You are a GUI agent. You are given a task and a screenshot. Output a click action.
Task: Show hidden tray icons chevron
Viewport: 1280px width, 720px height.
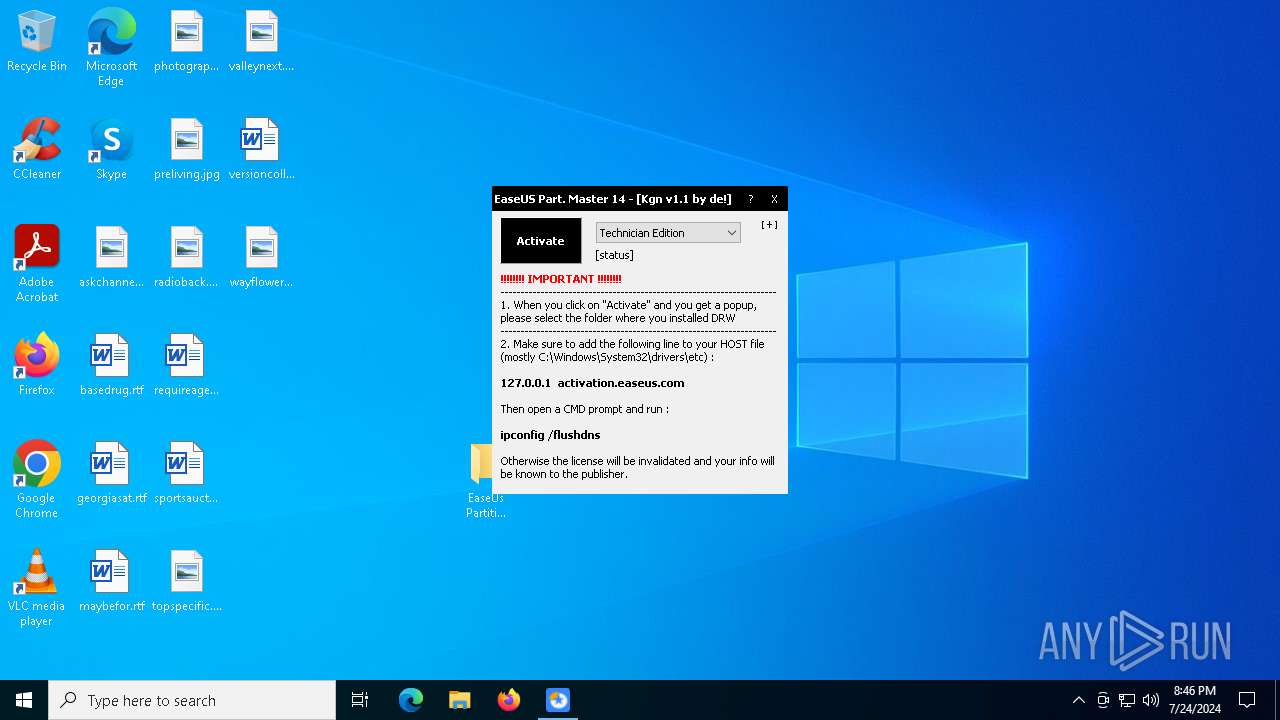1078,700
